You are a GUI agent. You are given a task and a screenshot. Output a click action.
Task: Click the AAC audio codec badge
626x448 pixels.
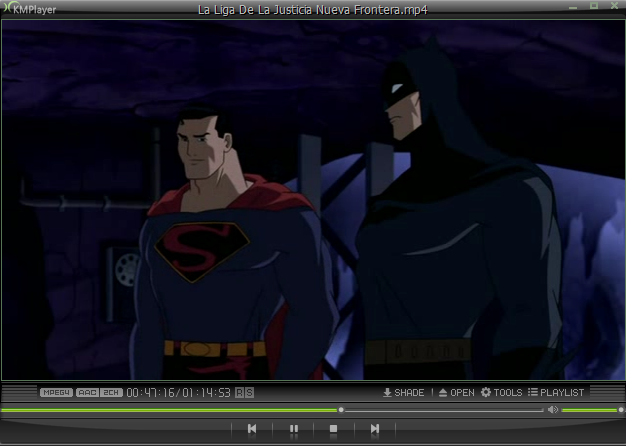coord(87,392)
